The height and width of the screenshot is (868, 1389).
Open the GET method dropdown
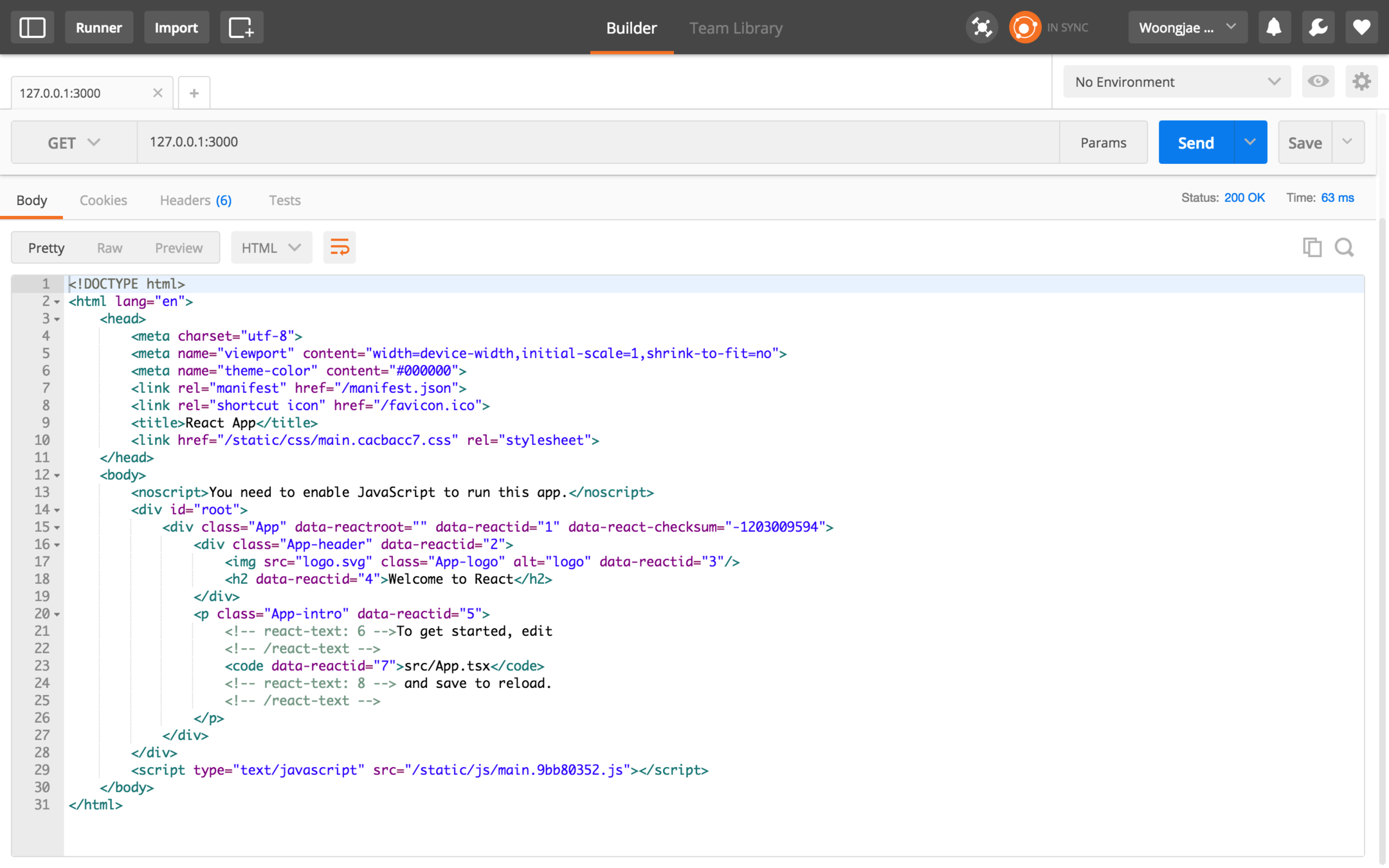point(74,142)
